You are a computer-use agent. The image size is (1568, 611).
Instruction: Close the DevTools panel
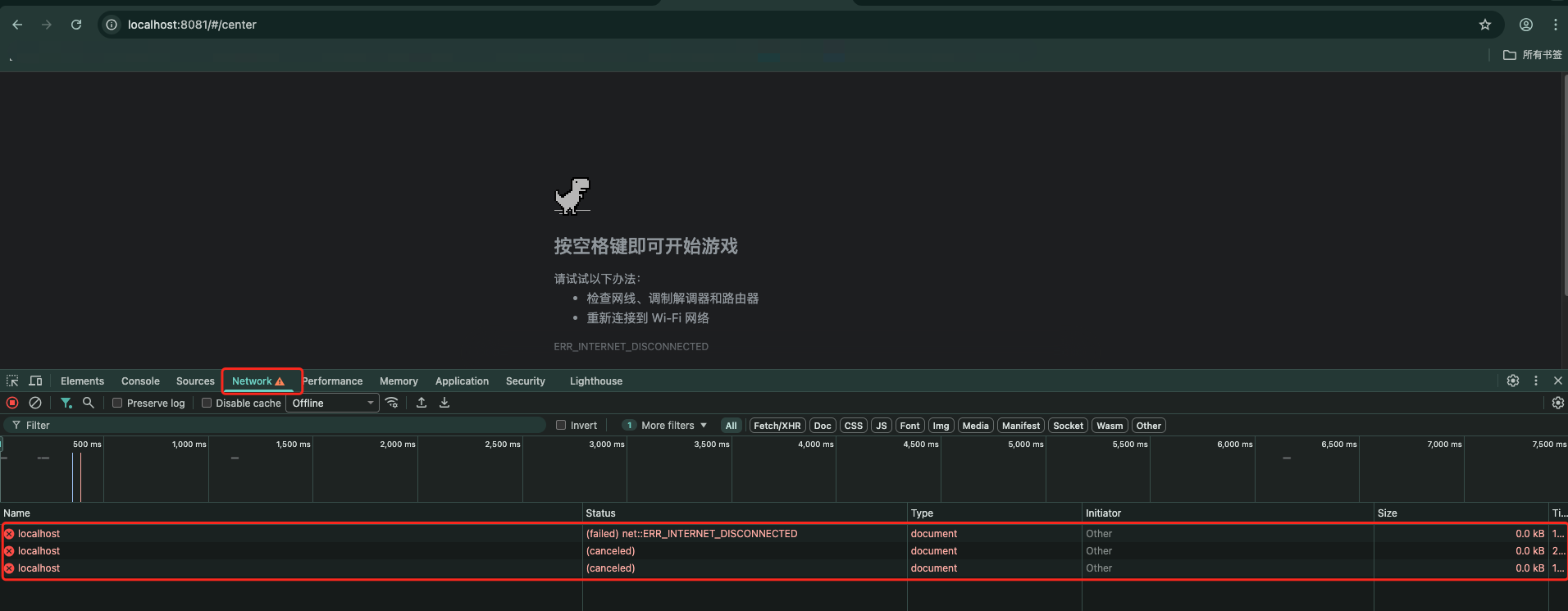coord(1558,381)
